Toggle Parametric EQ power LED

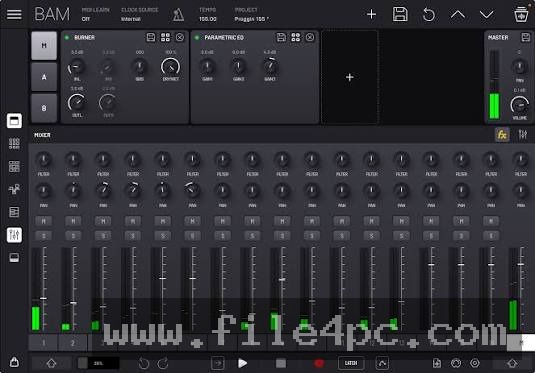click(x=197, y=37)
